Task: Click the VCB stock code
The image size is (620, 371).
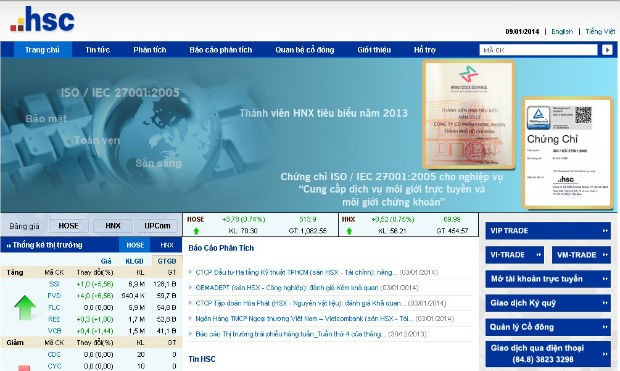Action: (54, 331)
